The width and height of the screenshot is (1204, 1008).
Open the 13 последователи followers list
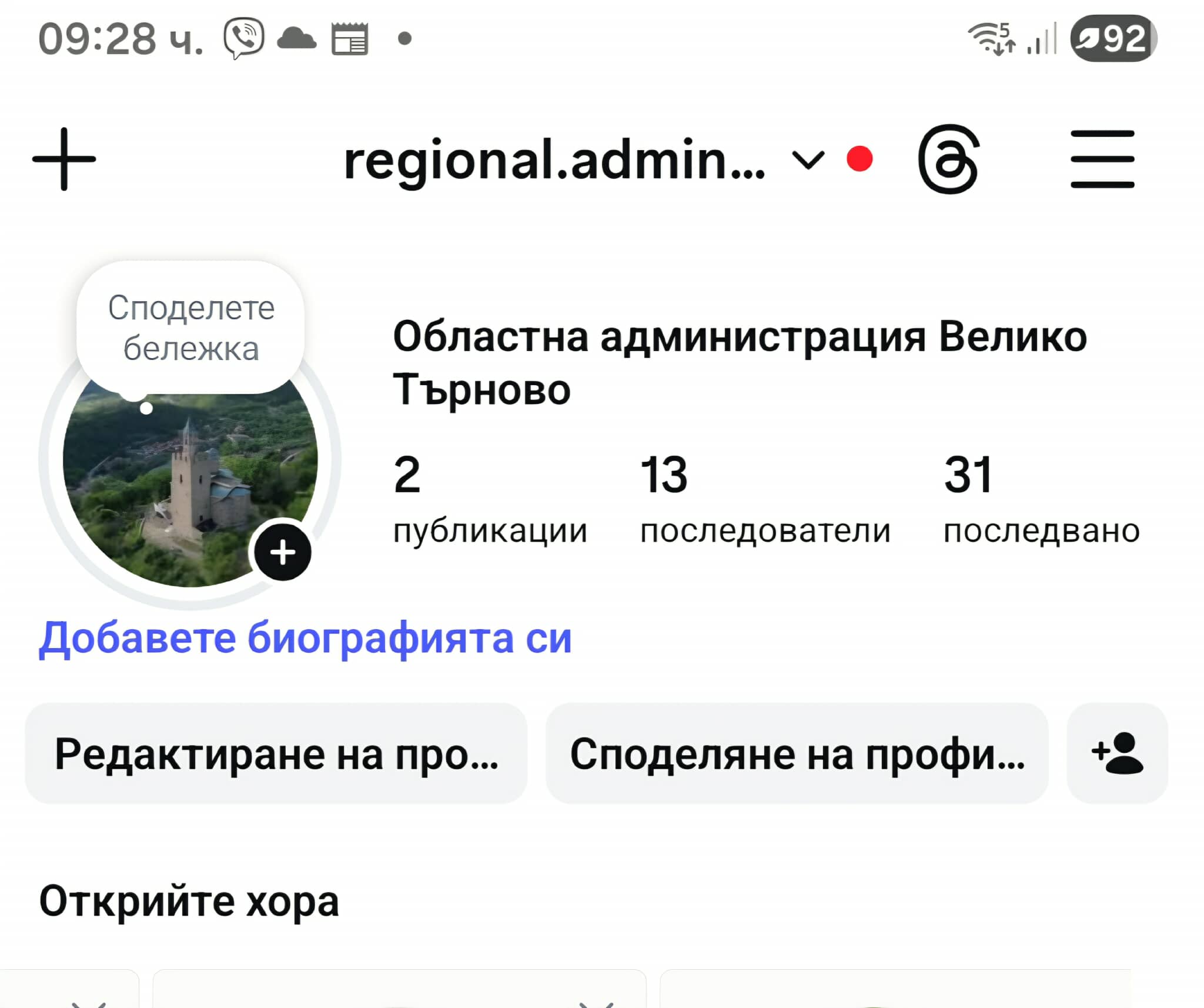coord(764,499)
